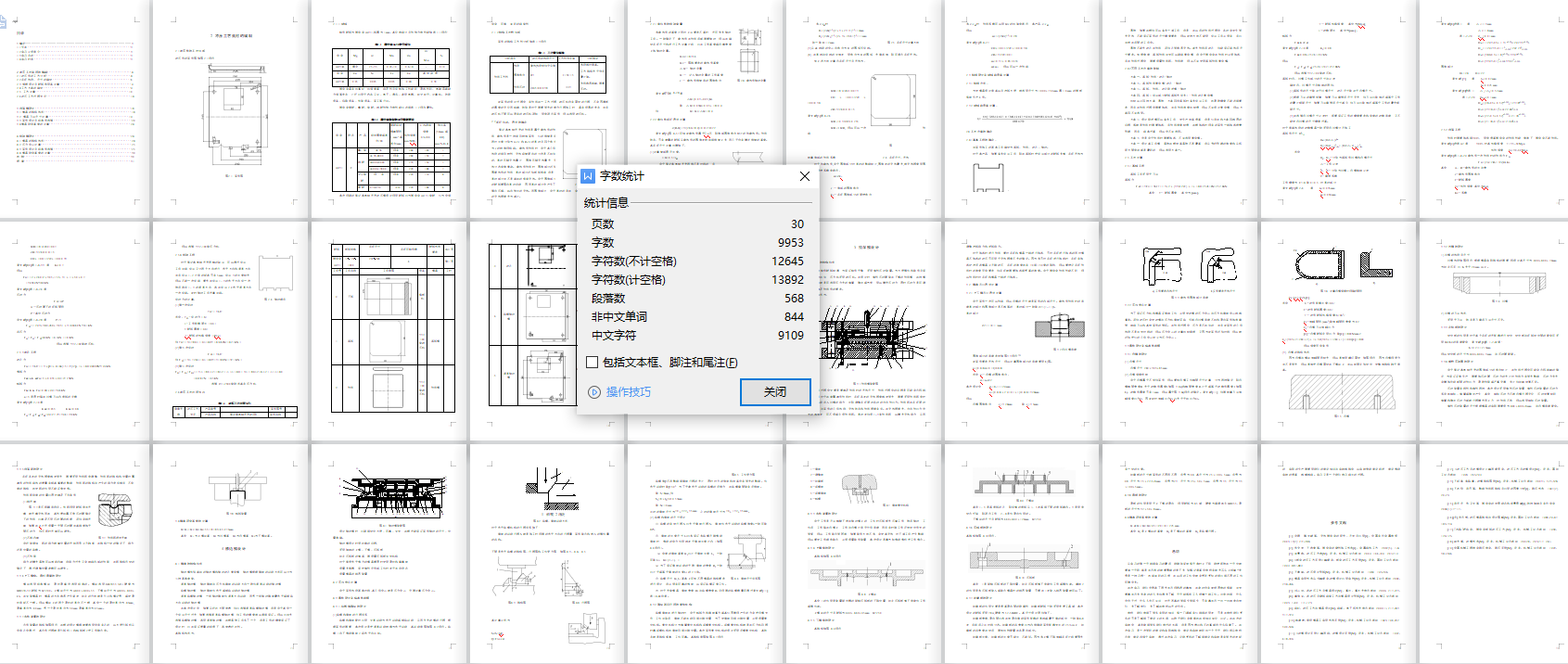The height and width of the screenshot is (664, 1568).
Task: Click the play icon beside 操作技巧
Action: (594, 392)
